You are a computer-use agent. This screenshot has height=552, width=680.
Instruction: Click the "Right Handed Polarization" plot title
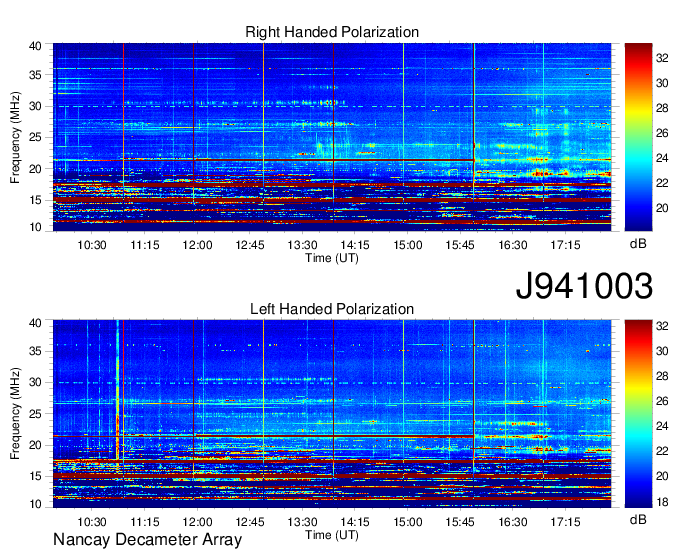point(332,32)
